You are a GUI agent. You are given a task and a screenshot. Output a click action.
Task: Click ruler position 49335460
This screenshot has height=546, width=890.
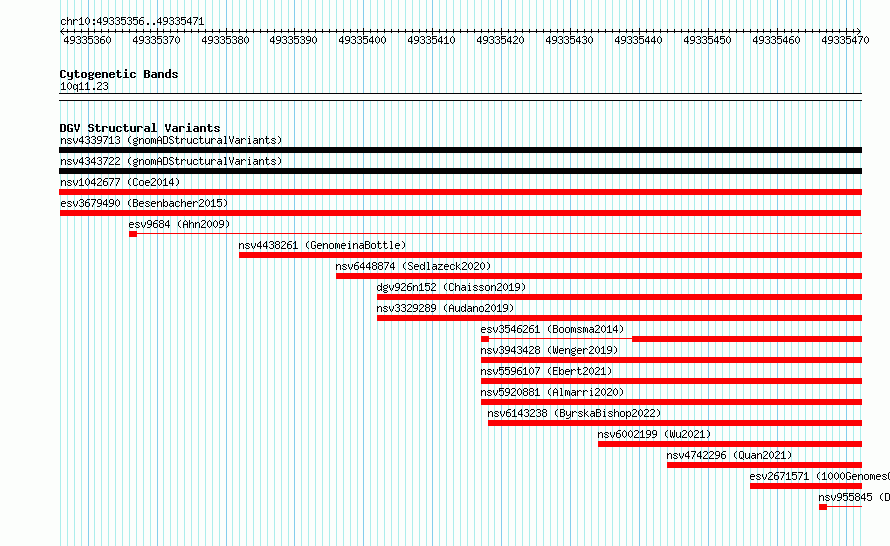point(776,40)
